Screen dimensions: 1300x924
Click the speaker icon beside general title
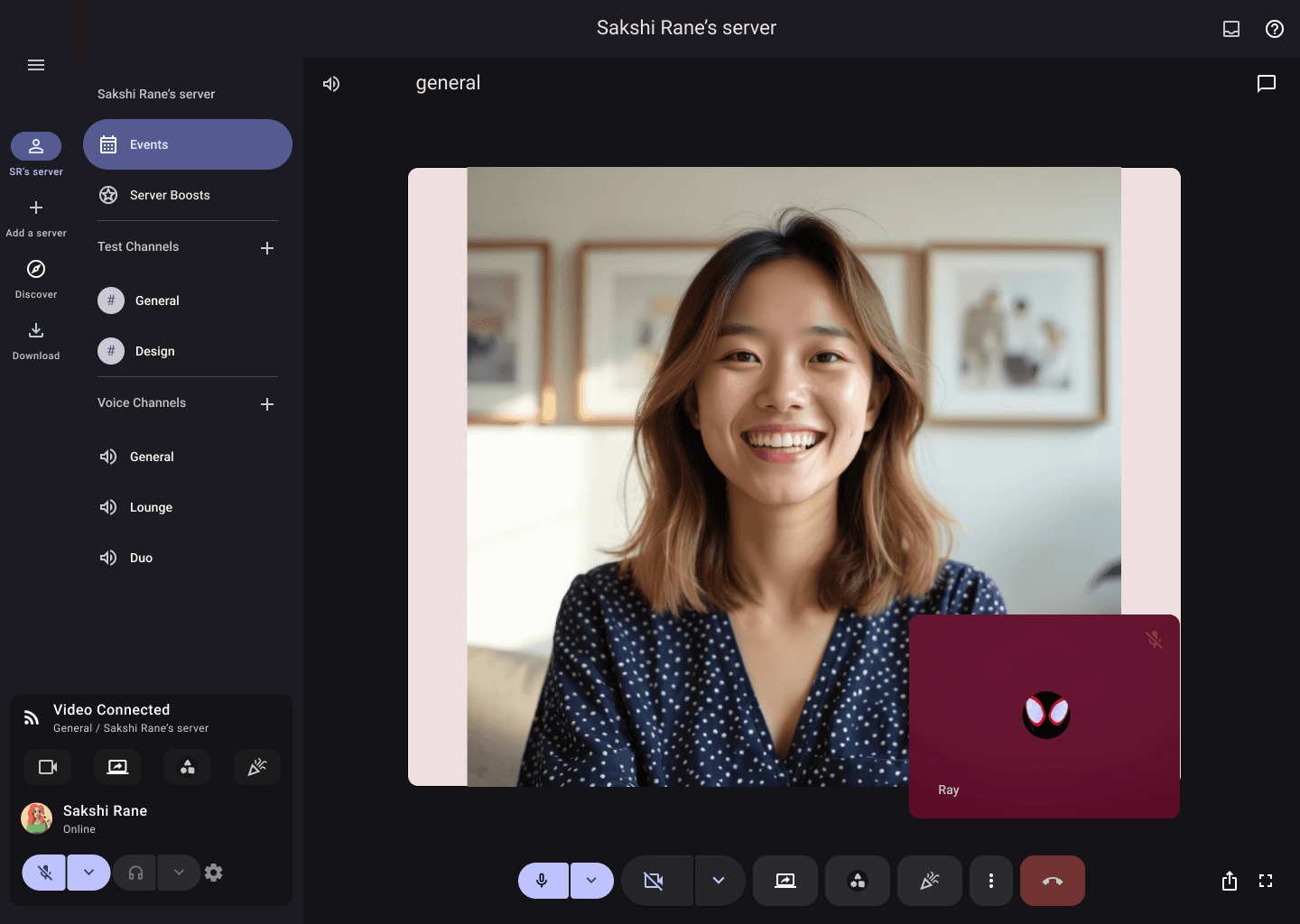331,84
